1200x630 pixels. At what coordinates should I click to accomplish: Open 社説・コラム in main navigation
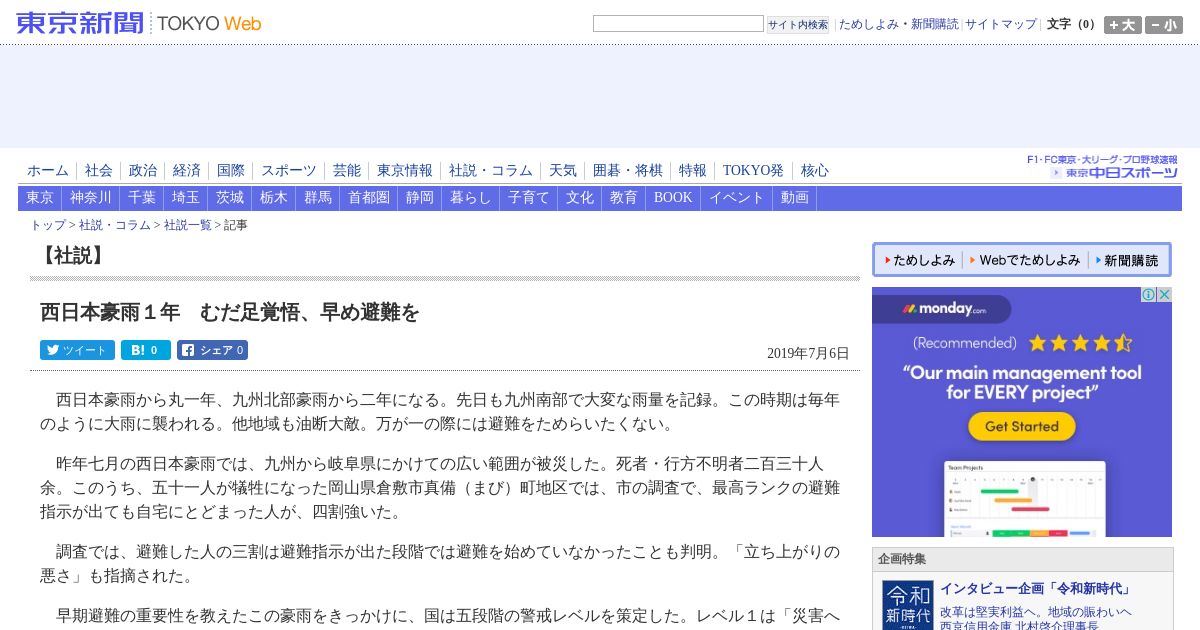point(491,171)
